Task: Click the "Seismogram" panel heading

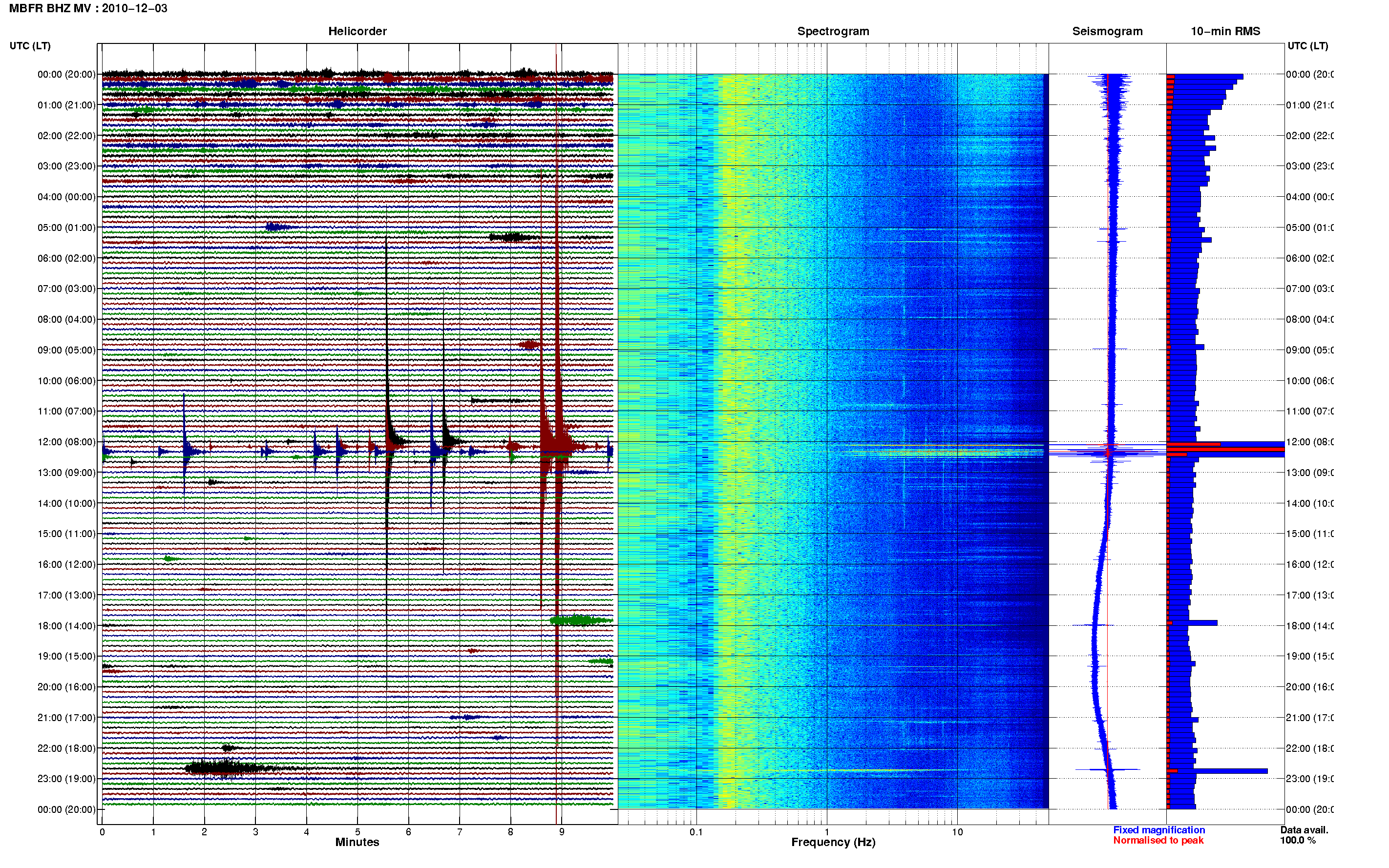Action: pos(1107,31)
